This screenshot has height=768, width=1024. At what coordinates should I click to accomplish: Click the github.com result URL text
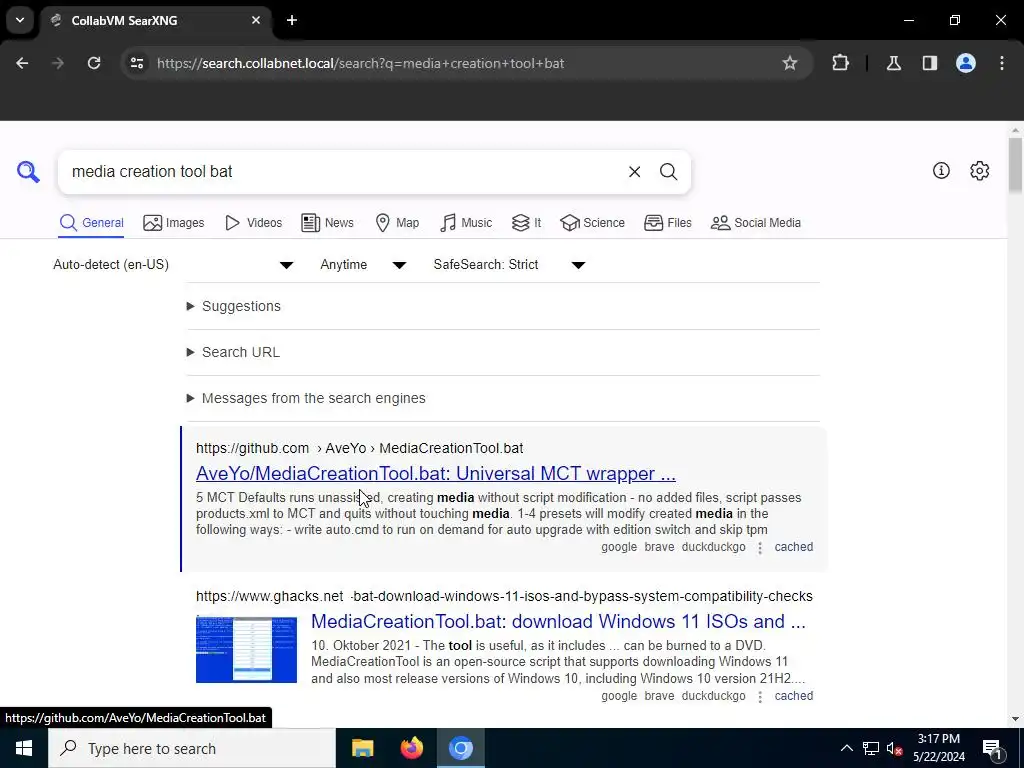click(359, 449)
